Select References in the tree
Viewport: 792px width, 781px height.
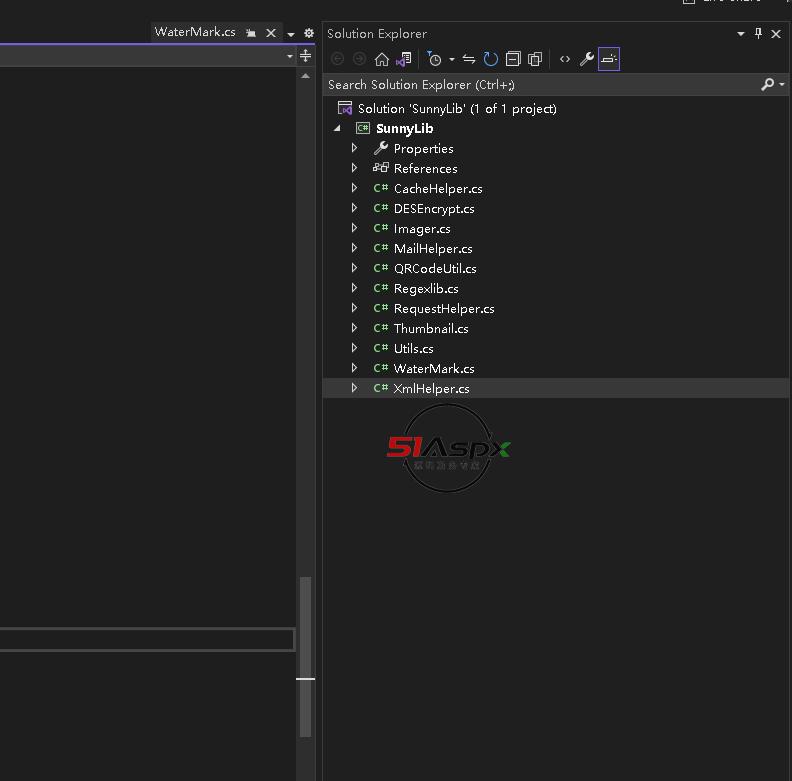pyautogui.click(x=425, y=169)
